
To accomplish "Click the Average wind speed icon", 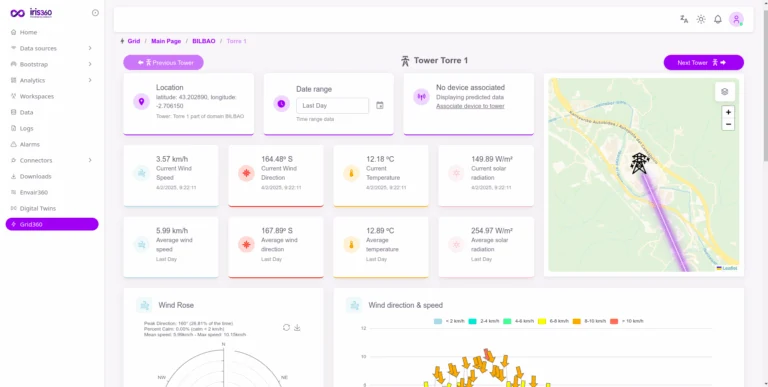I will pos(141,245).
